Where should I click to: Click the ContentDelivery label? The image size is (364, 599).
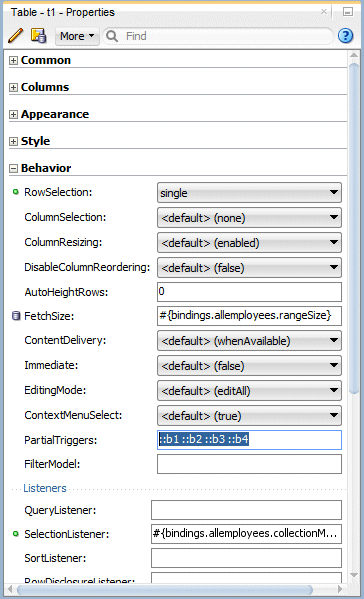point(65,340)
